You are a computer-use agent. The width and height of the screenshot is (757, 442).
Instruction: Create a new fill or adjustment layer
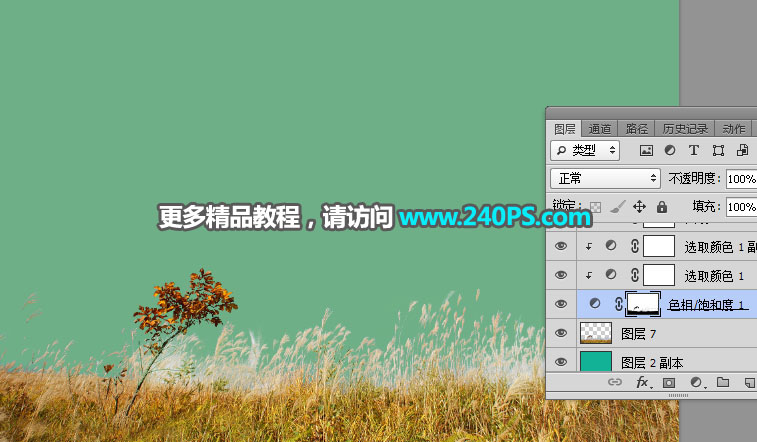click(x=696, y=382)
